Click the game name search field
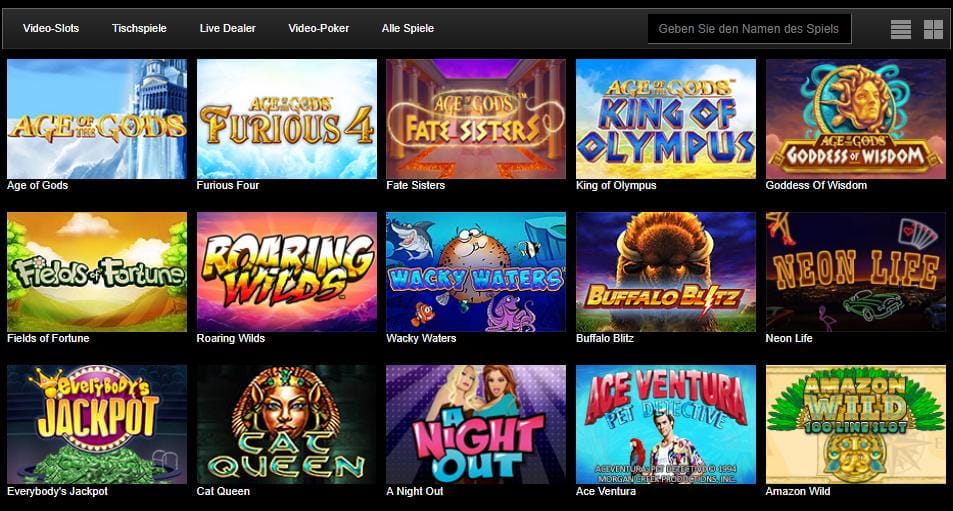953x511 pixels. (749, 29)
